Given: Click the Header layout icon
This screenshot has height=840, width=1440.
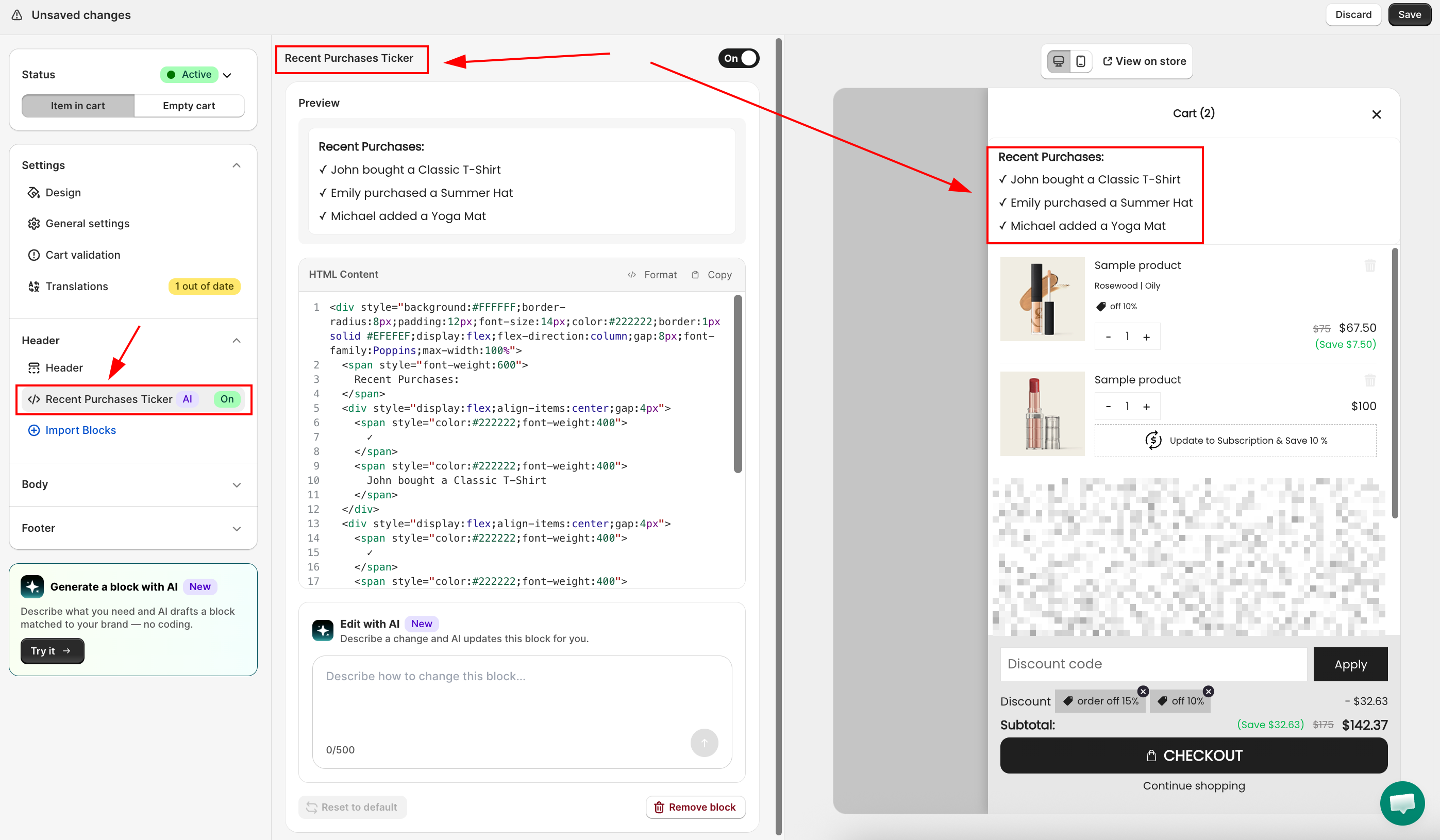Looking at the screenshot, I should pos(34,367).
